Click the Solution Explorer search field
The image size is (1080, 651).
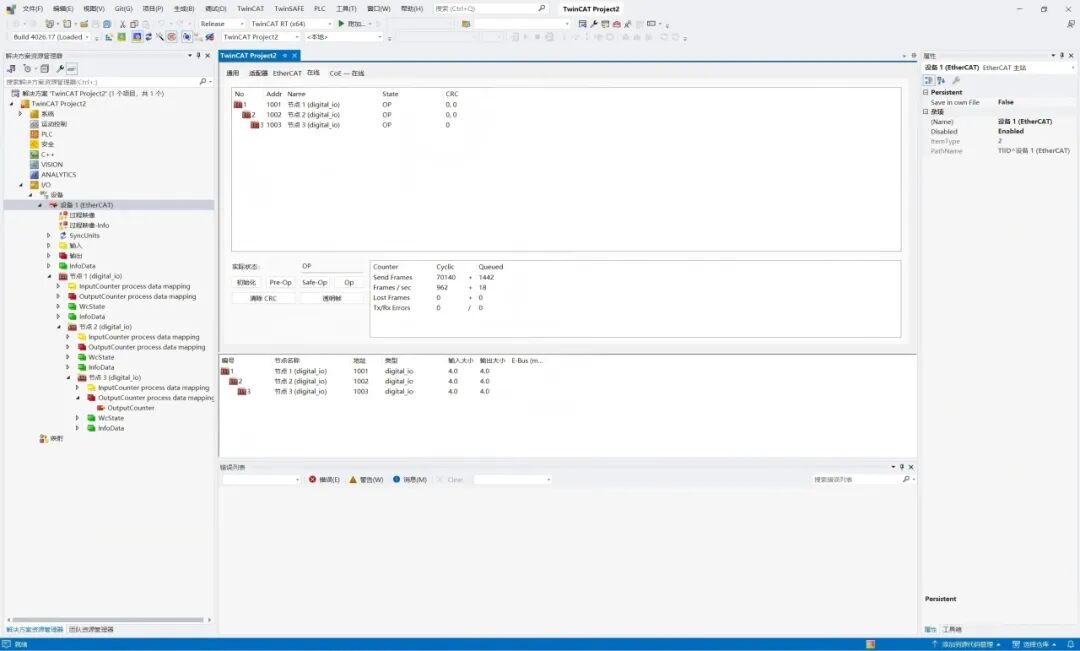tap(100, 82)
